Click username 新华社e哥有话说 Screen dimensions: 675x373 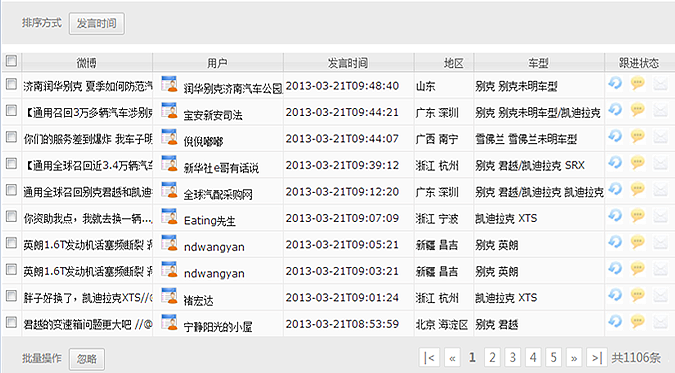[221, 168]
